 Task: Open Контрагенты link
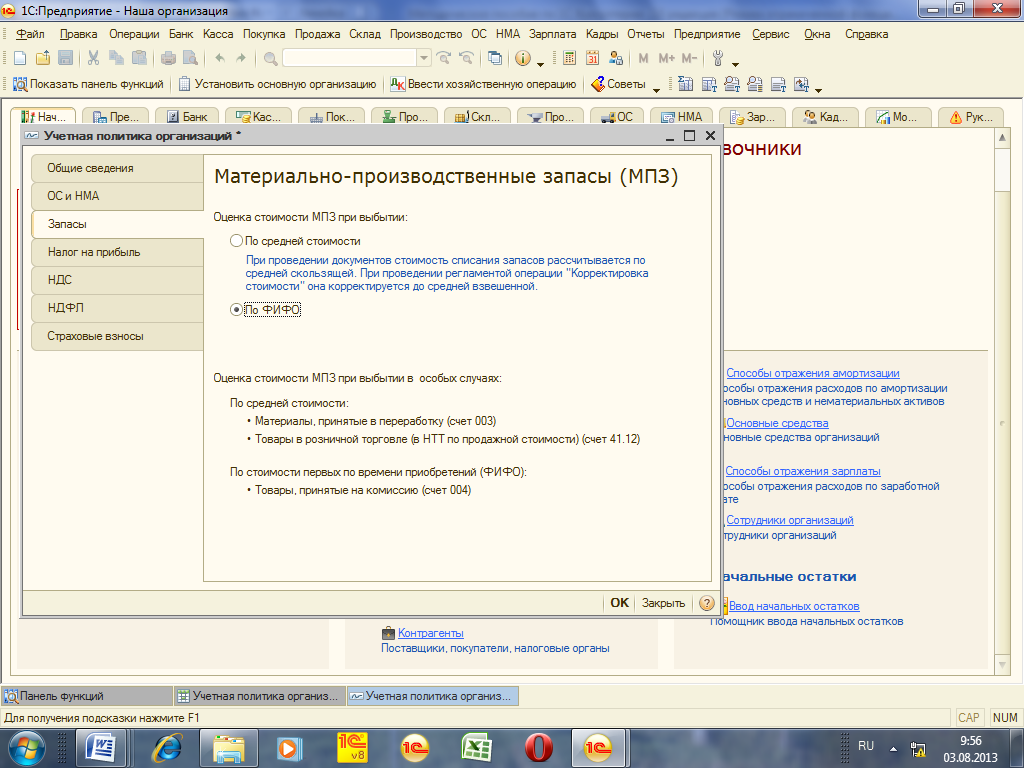tap(430, 633)
